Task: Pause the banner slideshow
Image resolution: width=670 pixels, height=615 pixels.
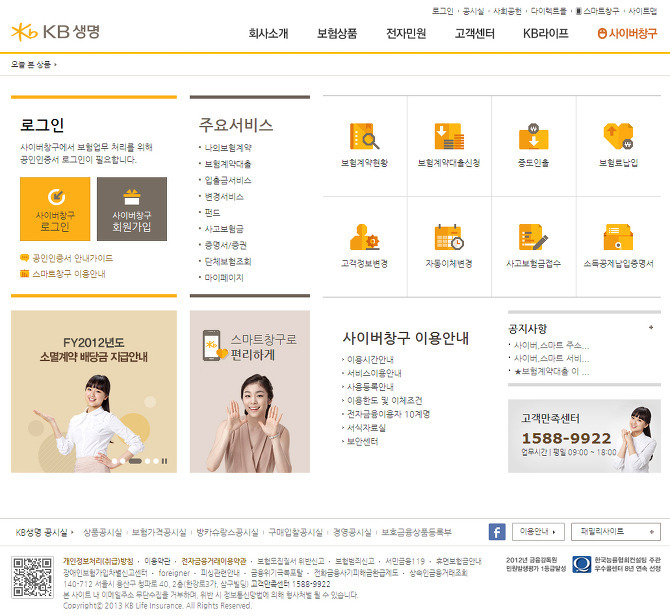Action: tap(165, 461)
